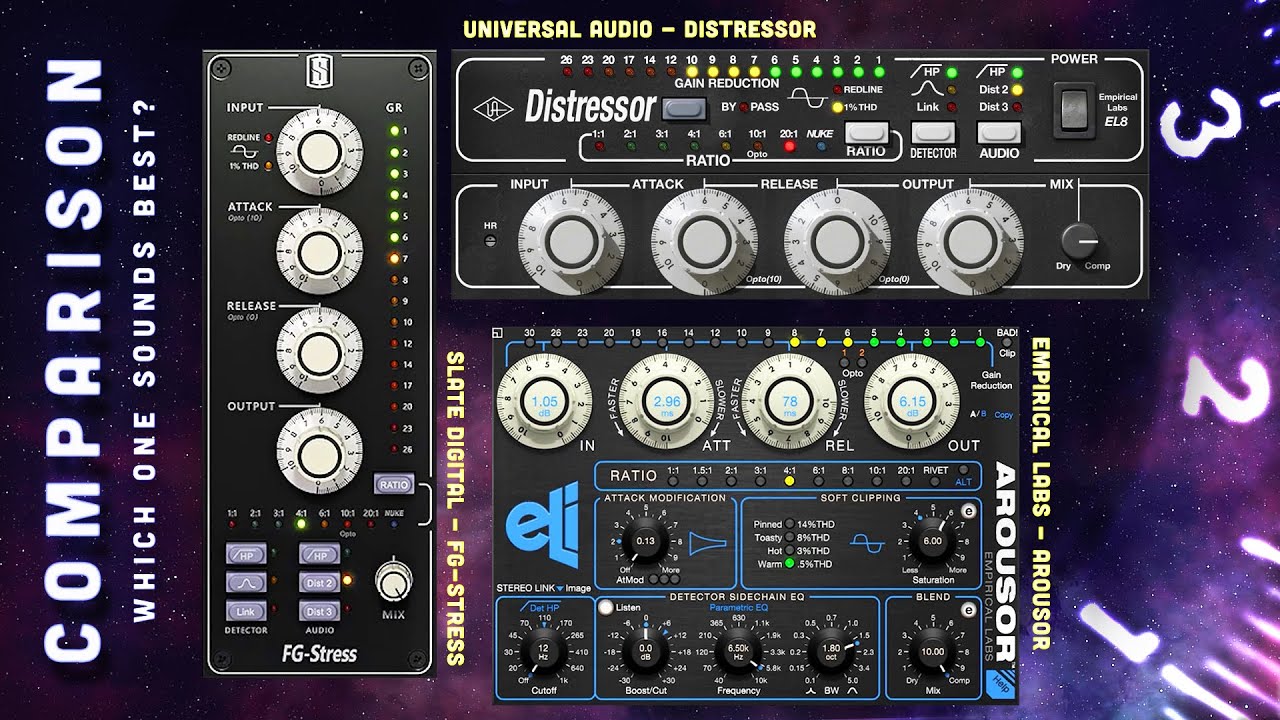Select the Arousor 4:1 ratio LED
This screenshot has width=1280, height=720.
(789, 482)
